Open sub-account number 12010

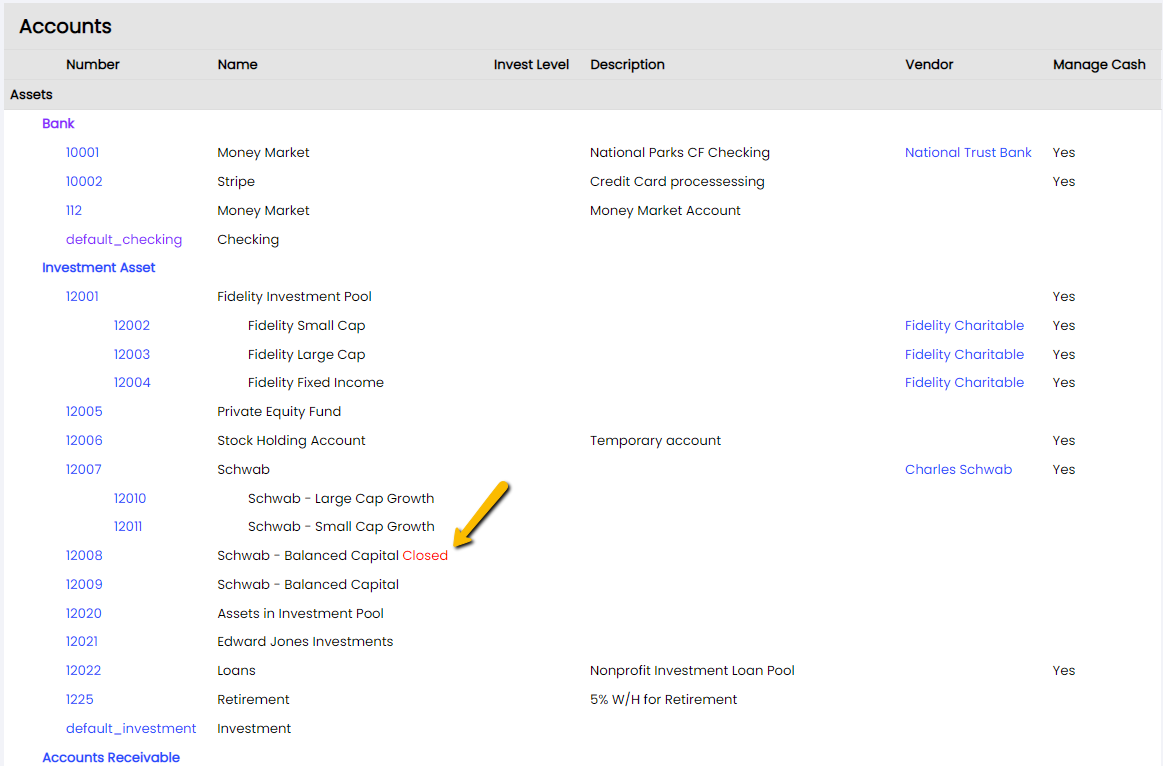[x=130, y=498]
